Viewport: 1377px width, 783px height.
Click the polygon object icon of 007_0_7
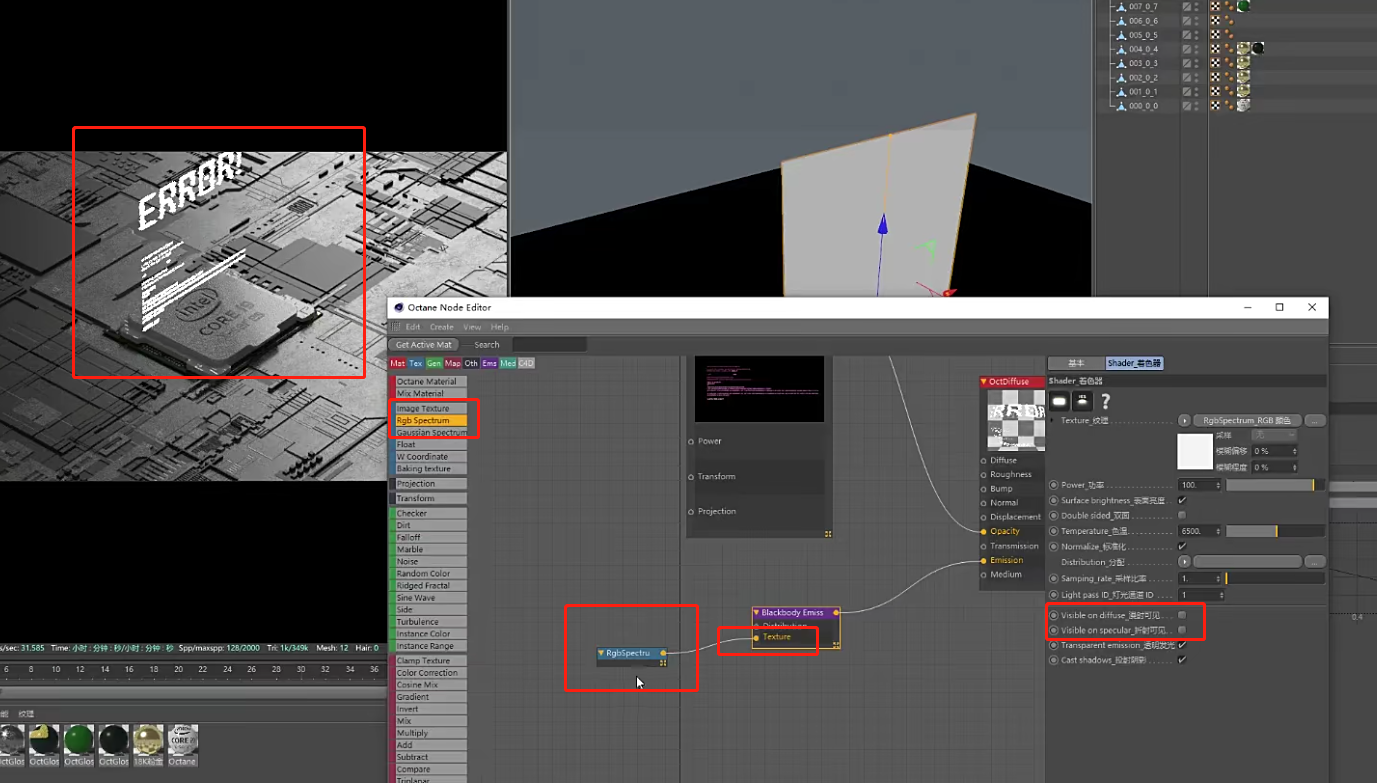coord(1121,7)
